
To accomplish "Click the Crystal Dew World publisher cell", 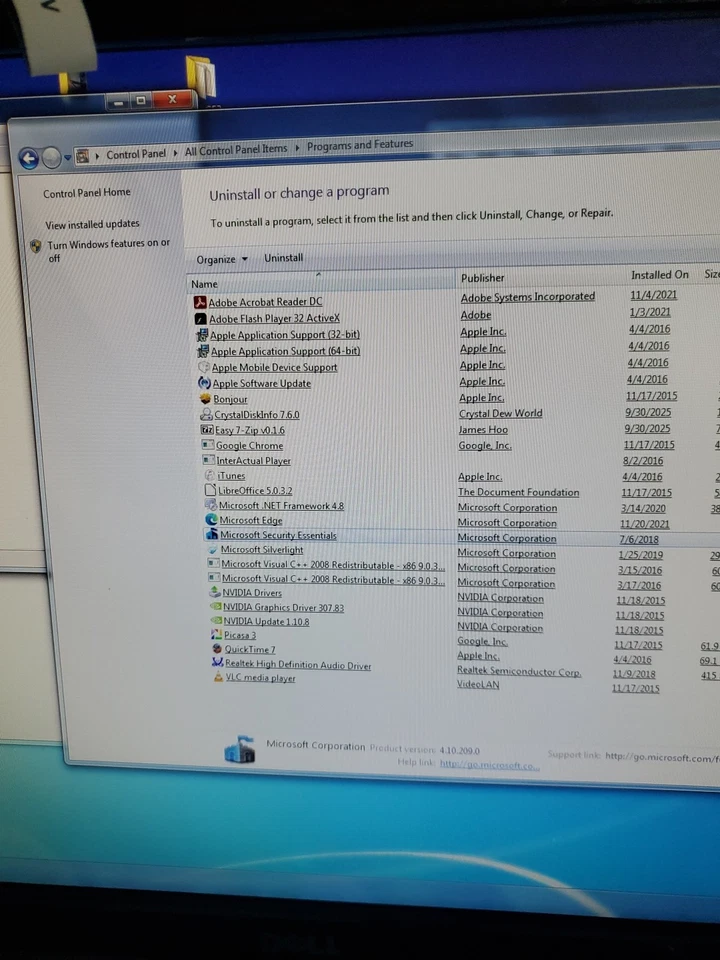I will [x=501, y=413].
